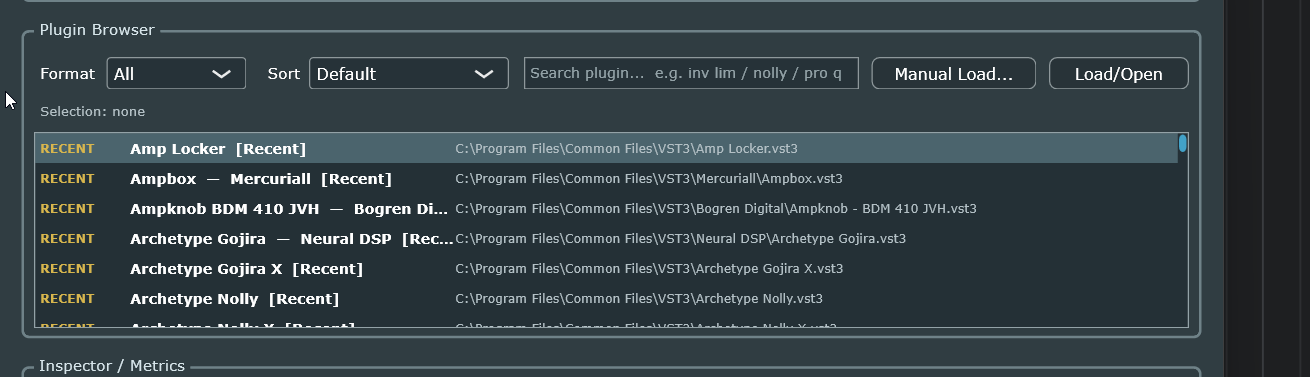Select the Archetype Nolly plugin row
1310x377 pixels.
[x=606, y=298]
